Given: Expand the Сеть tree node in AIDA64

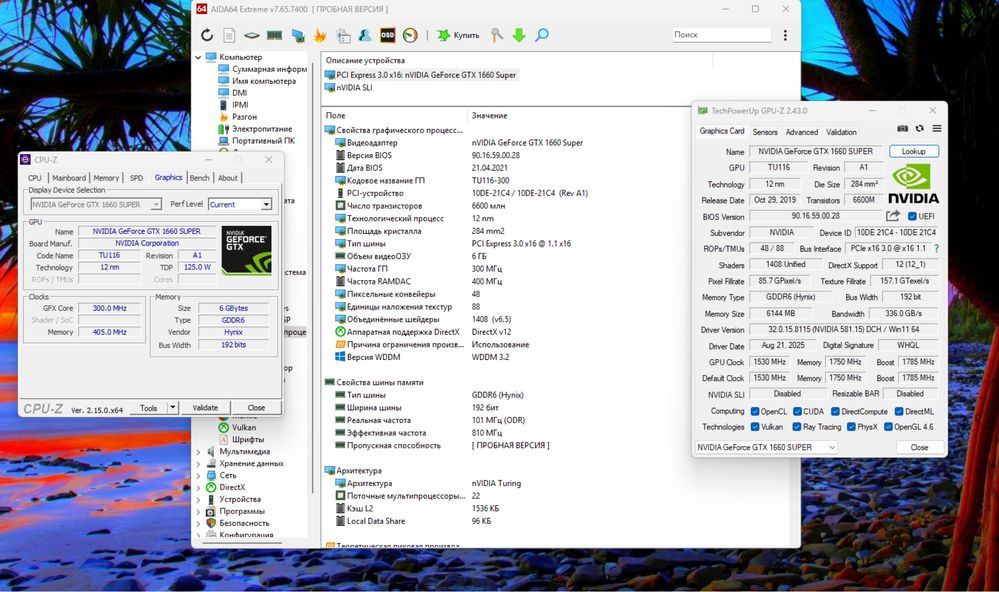Looking at the screenshot, I should click(198, 475).
